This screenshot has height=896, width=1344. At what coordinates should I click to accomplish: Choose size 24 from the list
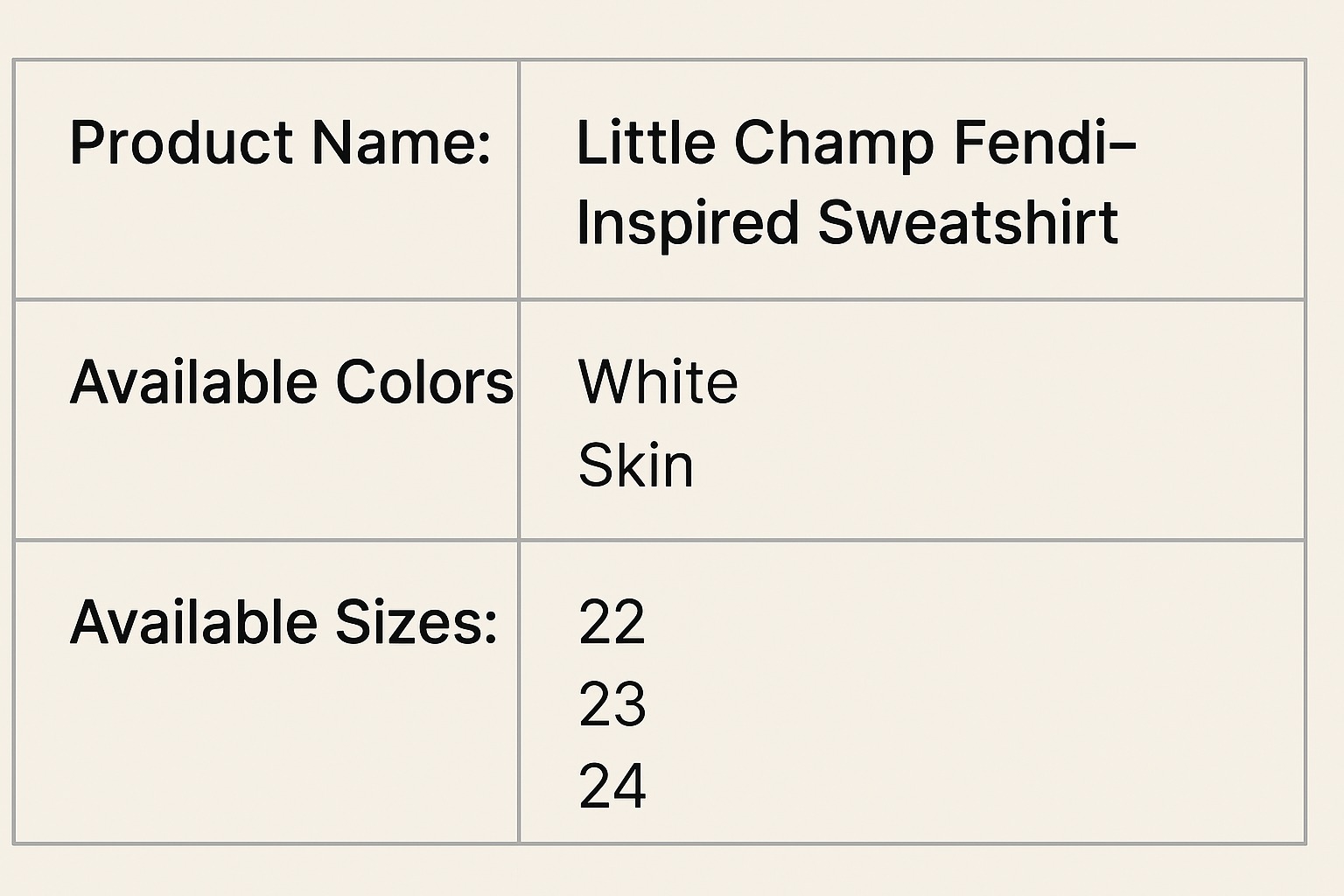[612, 785]
